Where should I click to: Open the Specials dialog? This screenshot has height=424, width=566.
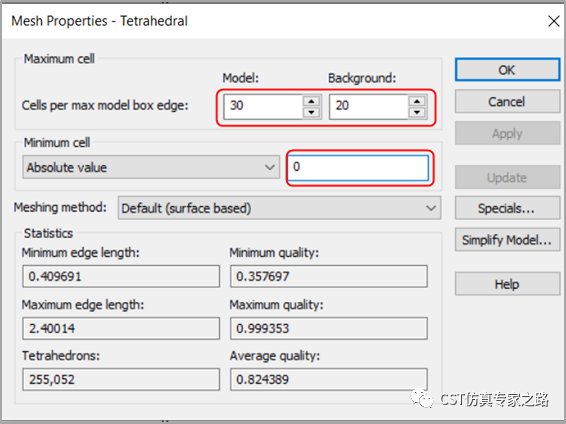click(507, 208)
